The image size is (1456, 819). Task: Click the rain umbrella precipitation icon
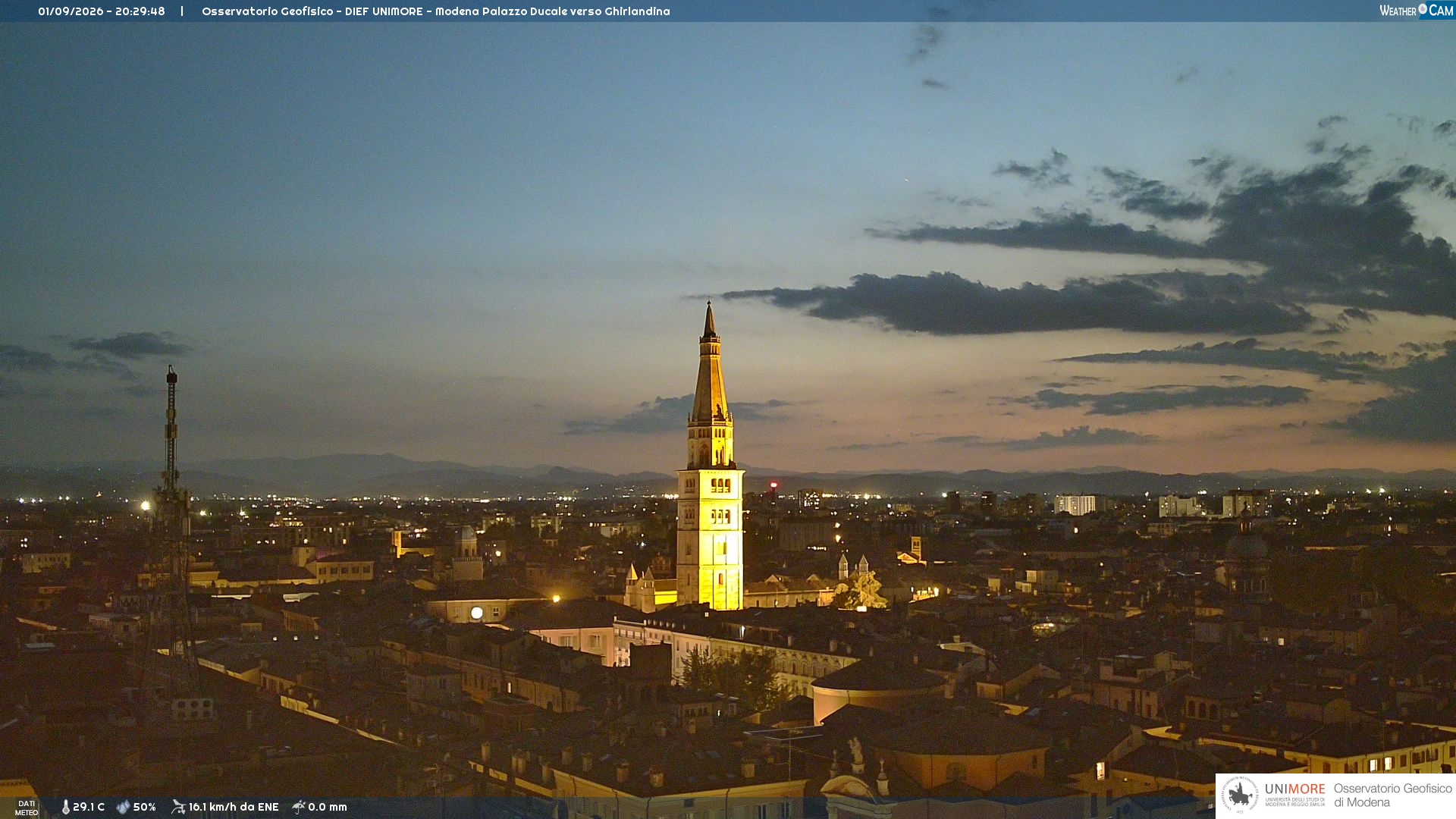click(299, 807)
